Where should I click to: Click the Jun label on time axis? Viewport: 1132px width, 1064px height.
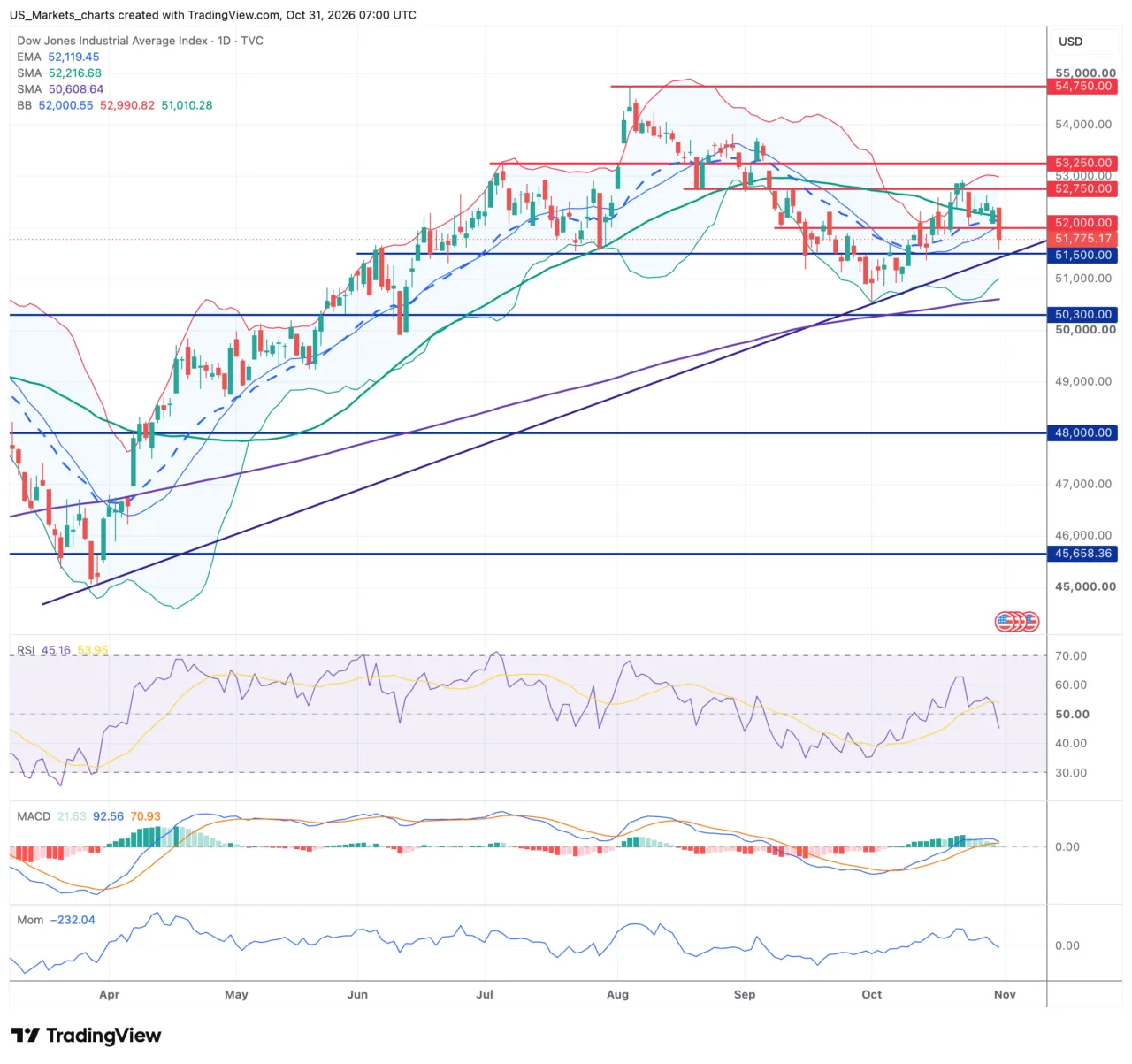(357, 994)
